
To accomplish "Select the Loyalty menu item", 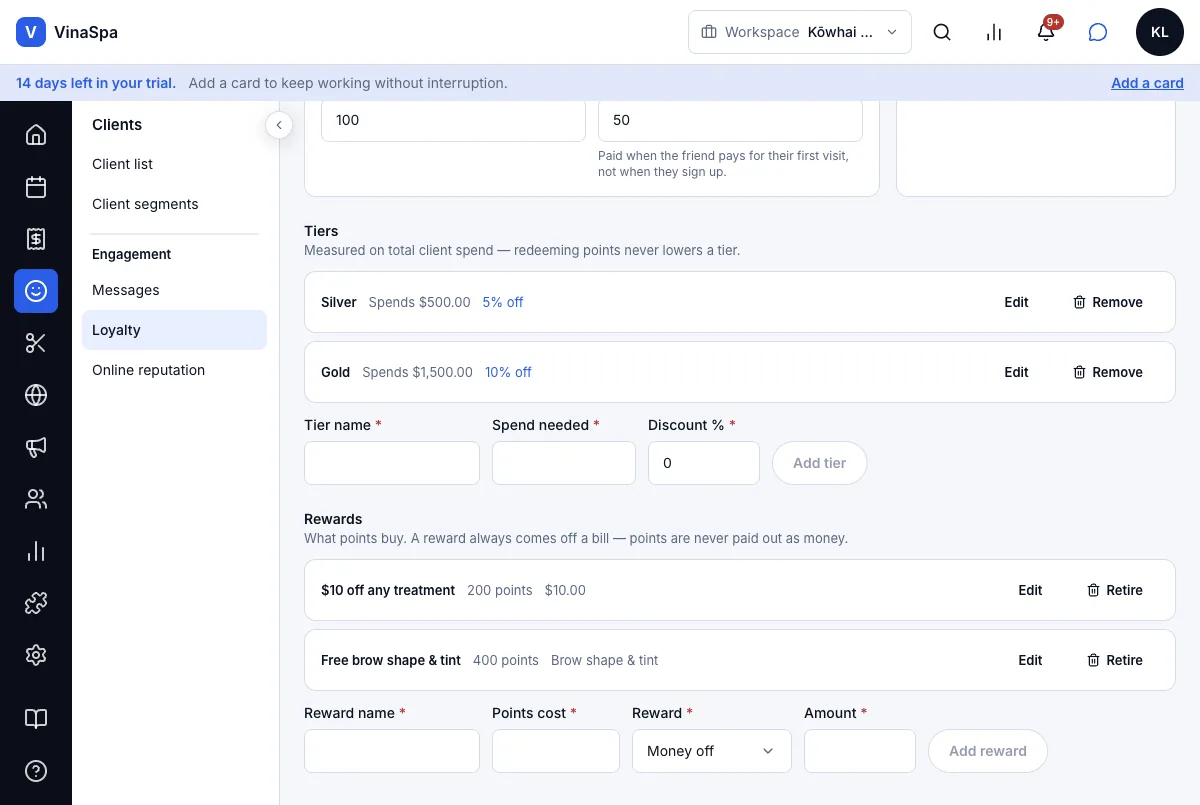I will (x=174, y=330).
